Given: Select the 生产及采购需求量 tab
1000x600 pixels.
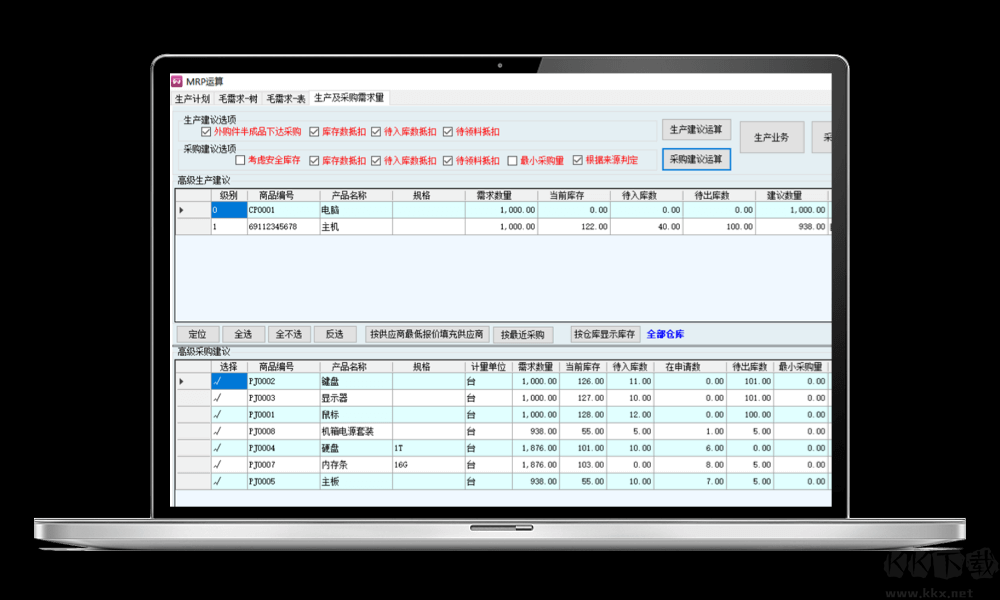Looking at the screenshot, I should coord(349,98).
